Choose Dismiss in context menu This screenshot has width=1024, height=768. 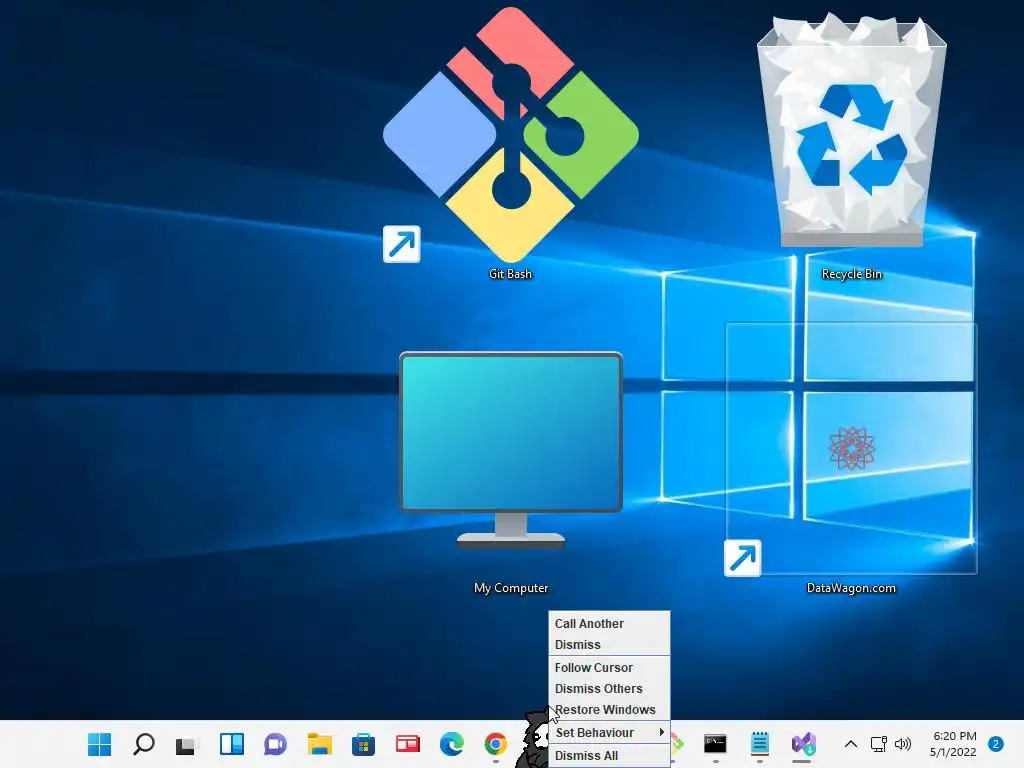[x=609, y=645]
